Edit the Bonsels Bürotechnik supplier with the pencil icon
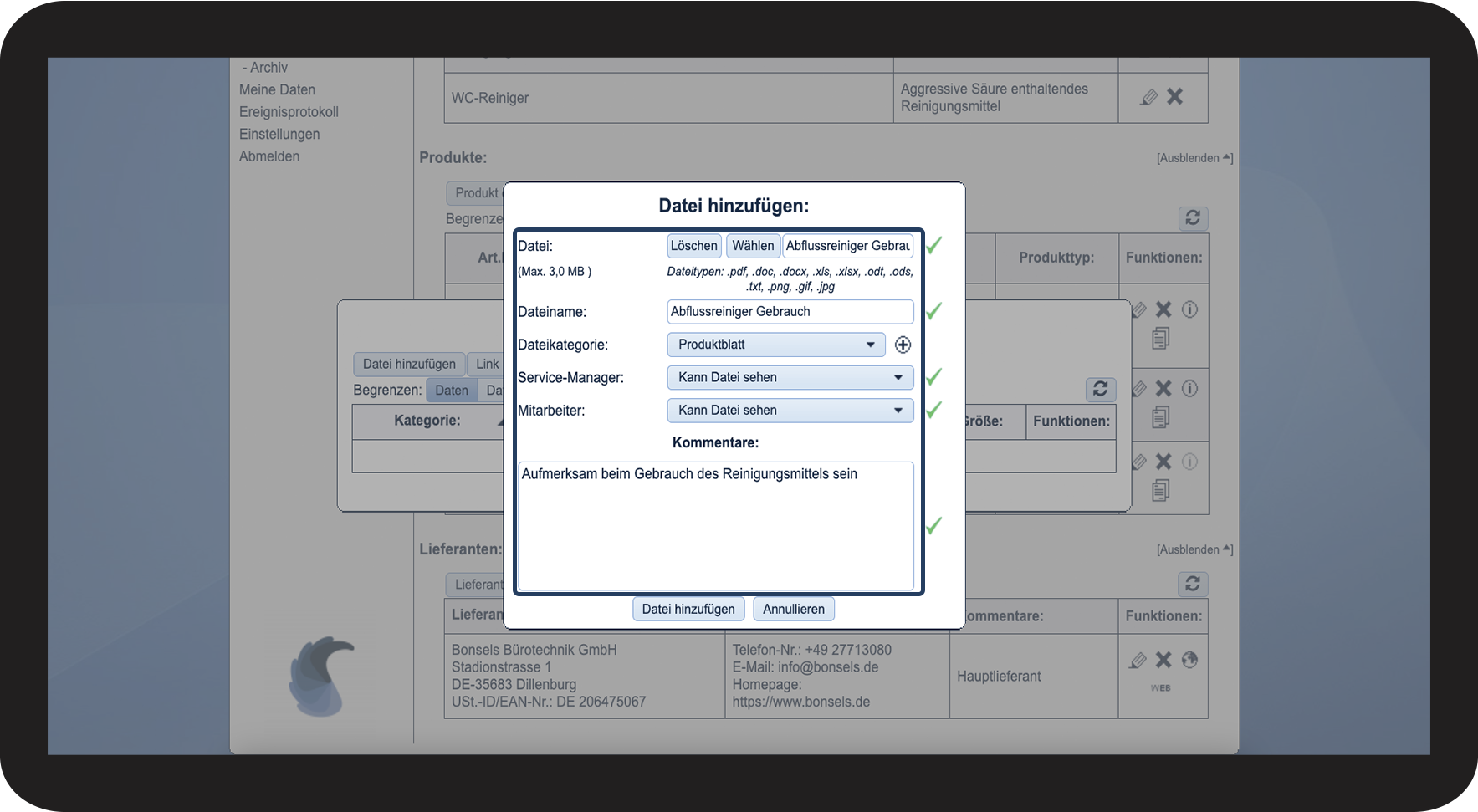 coord(1138,661)
